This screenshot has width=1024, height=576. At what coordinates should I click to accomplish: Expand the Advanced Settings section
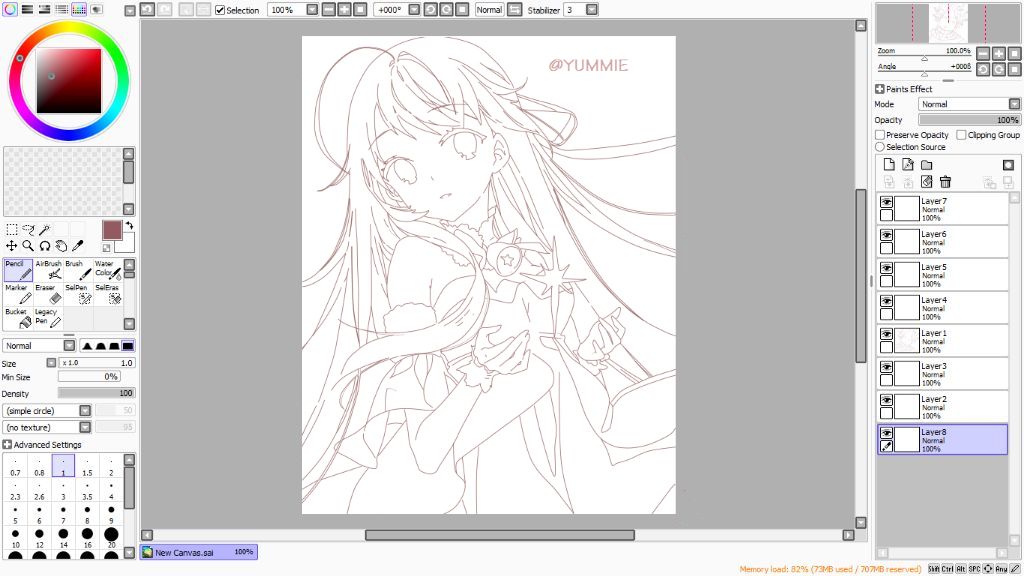[8, 445]
